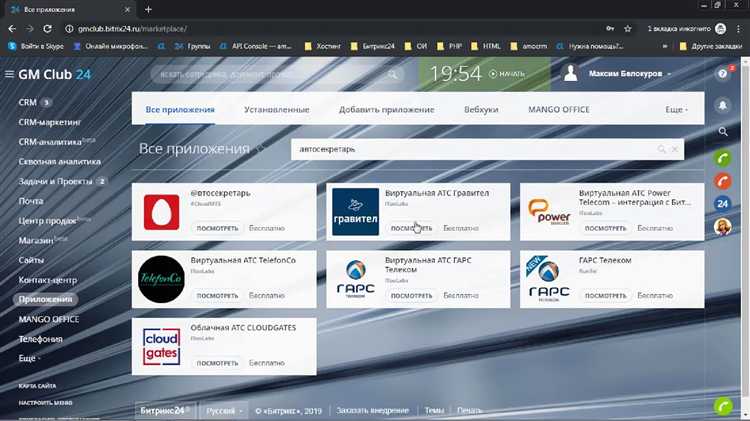Open CRM-маркетинг in the left menu

pos(50,122)
